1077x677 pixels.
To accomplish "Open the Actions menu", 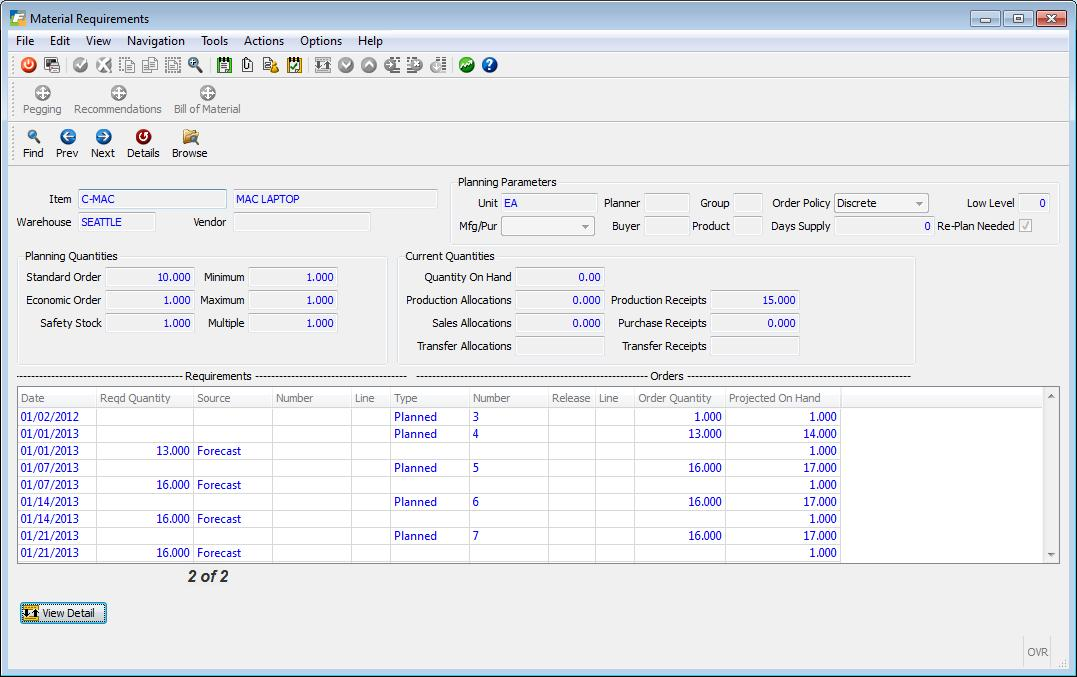I will pos(263,41).
